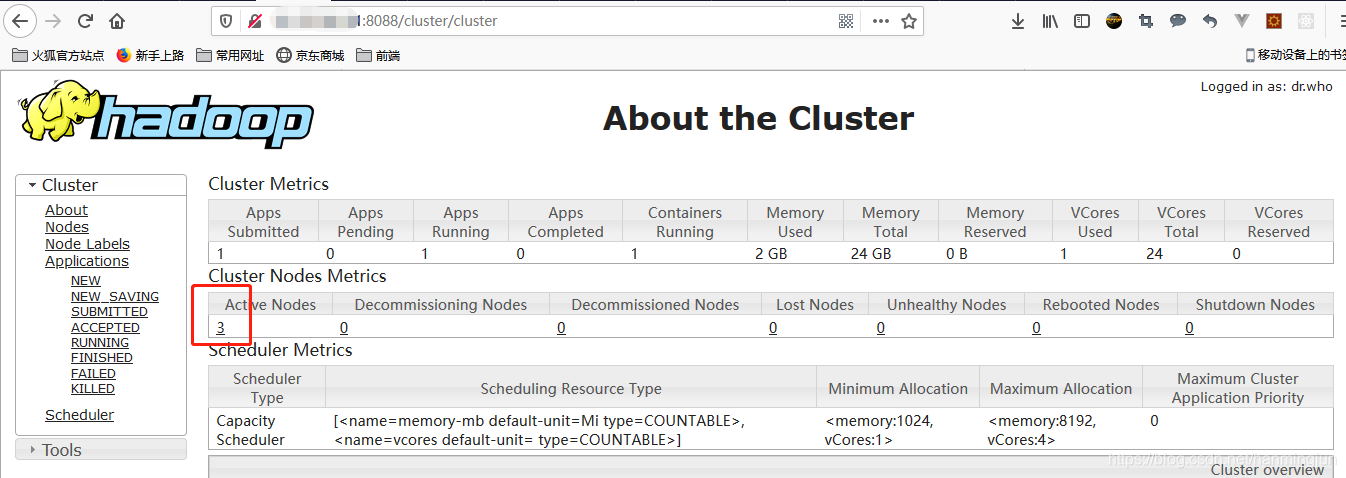Click the gray V-shaped extension icon
This screenshot has height=478, width=1346.
[x=1242, y=21]
